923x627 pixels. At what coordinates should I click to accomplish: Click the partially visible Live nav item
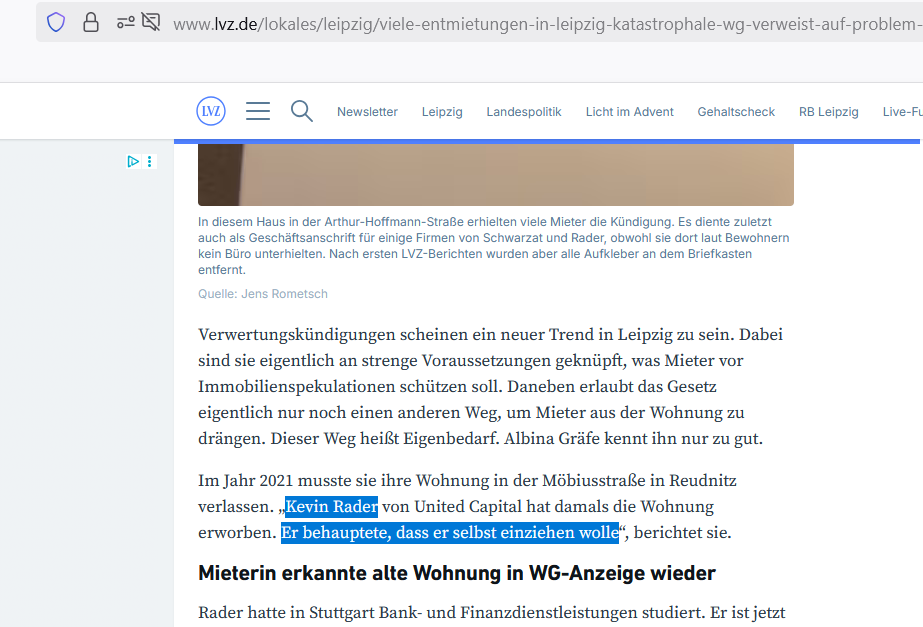901,112
